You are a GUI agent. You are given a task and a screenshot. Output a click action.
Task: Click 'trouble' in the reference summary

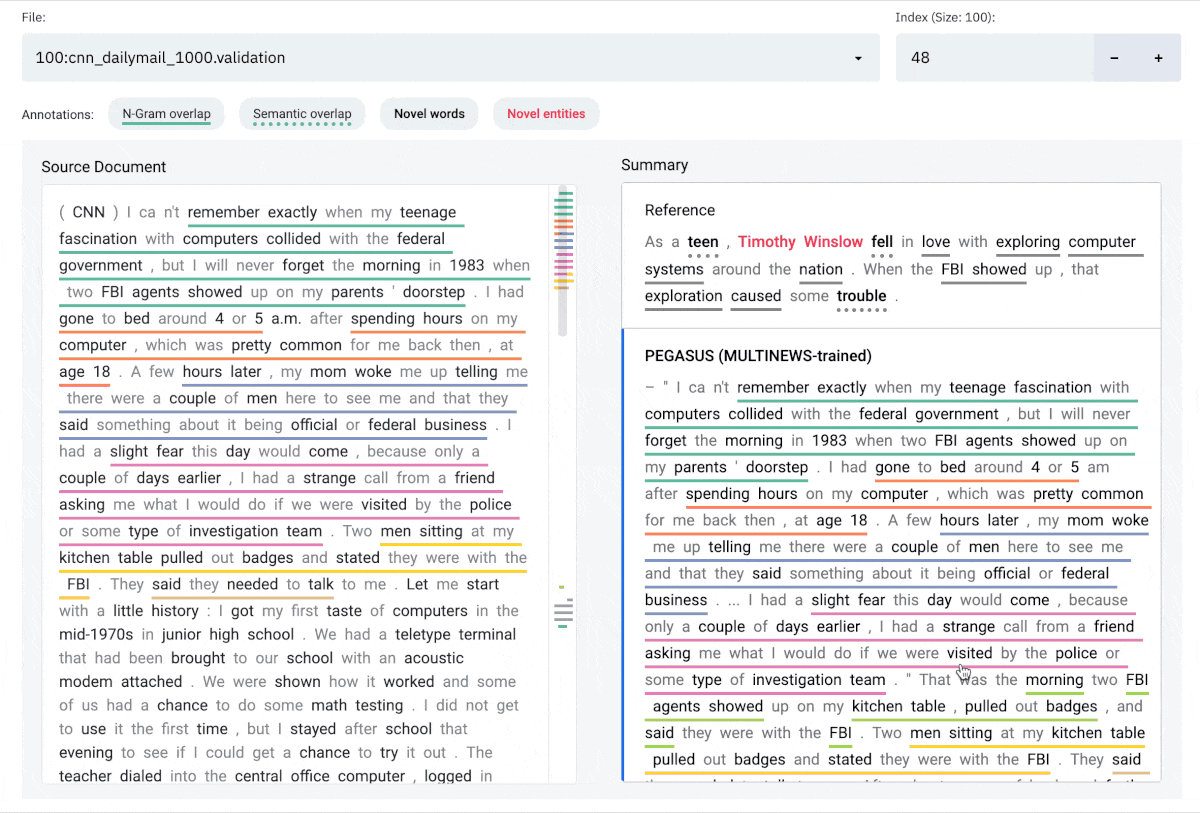click(x=861, y=296)
